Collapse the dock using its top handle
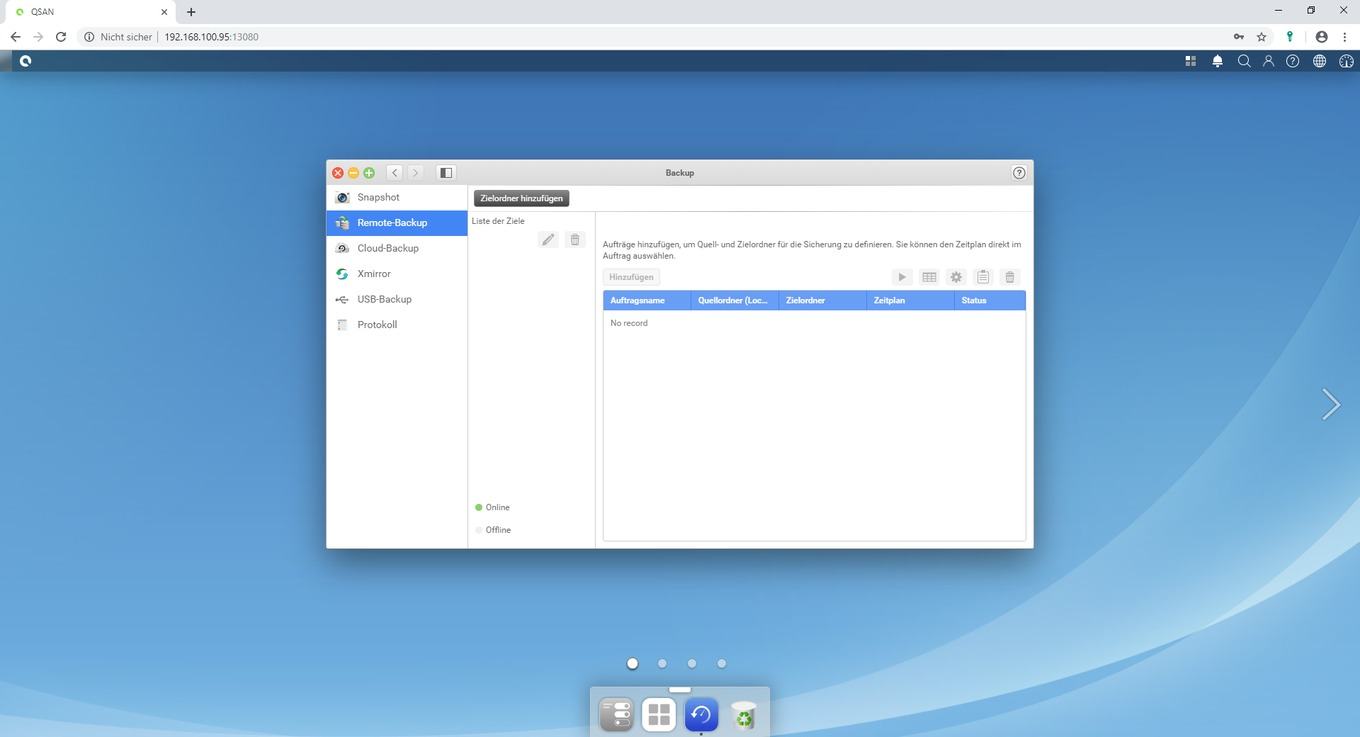1360x737 pixels. (680, 689)
